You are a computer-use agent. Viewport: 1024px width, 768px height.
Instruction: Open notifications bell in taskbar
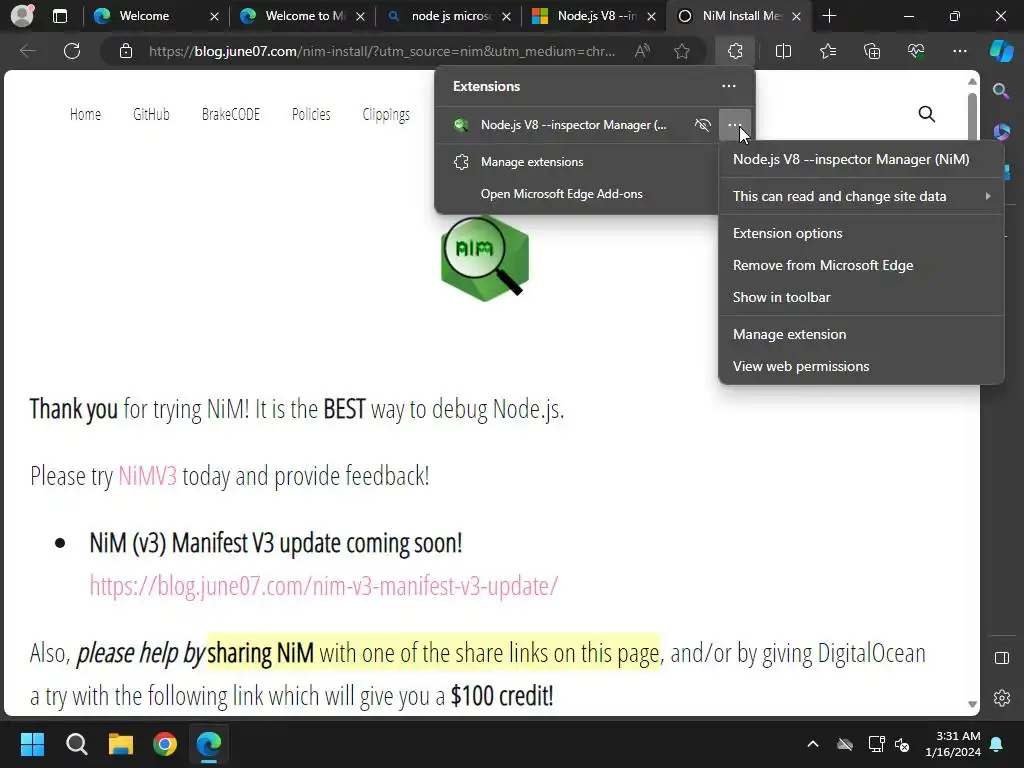997,744
